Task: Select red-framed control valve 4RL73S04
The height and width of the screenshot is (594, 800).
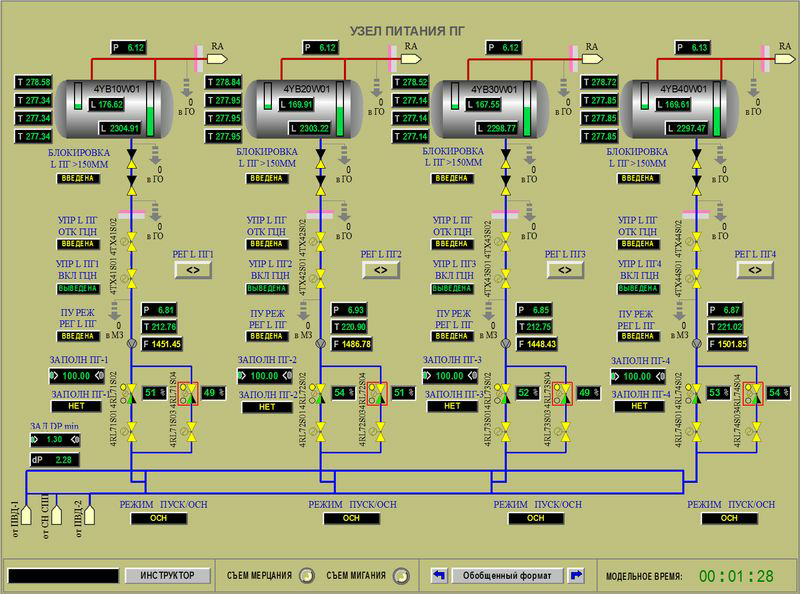Action: click(x=562, y=393)
